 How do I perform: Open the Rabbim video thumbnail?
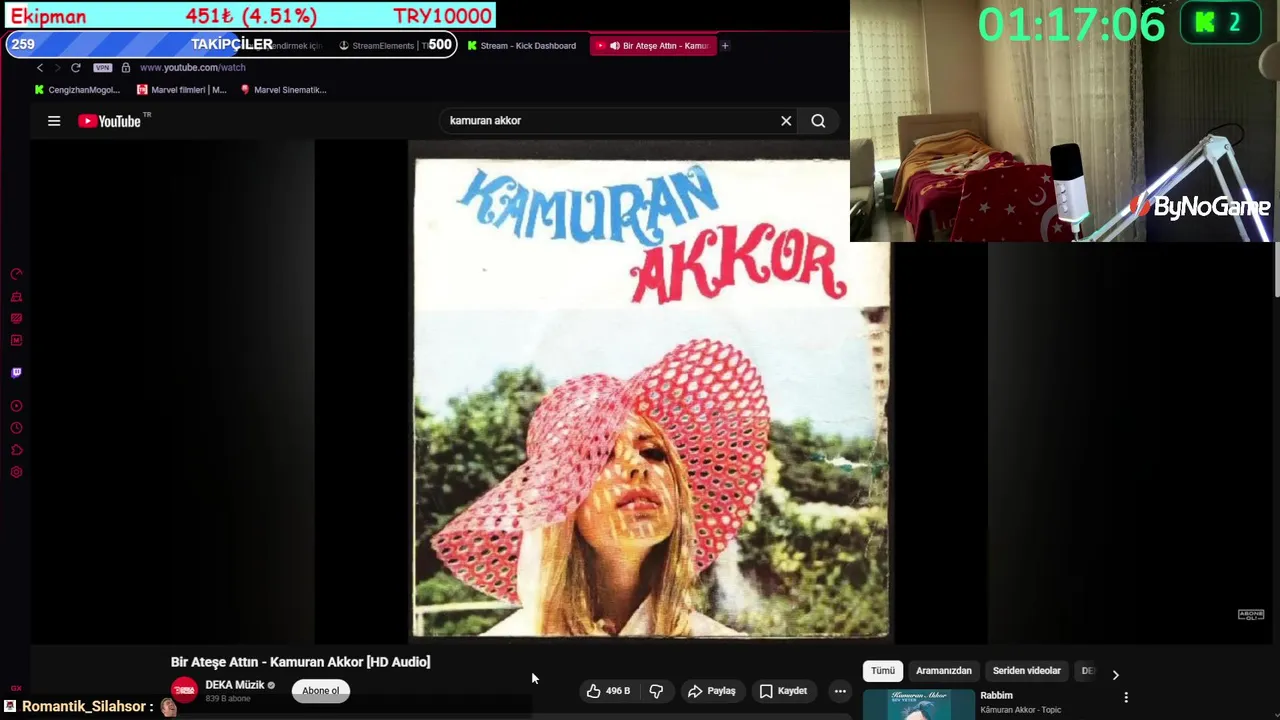pyautogui.click(x=919, y=704)
